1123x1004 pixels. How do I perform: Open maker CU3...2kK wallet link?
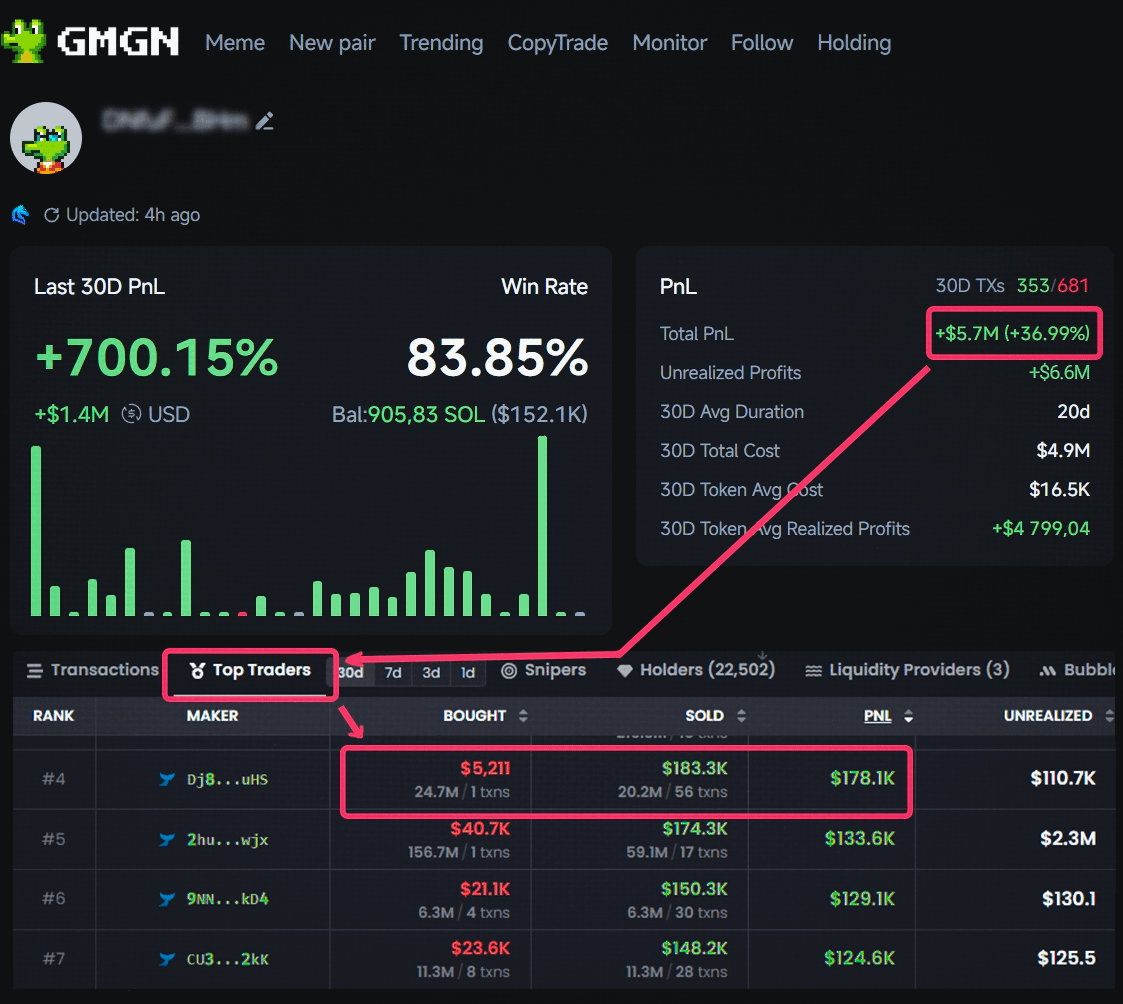[x=228, y=959]
